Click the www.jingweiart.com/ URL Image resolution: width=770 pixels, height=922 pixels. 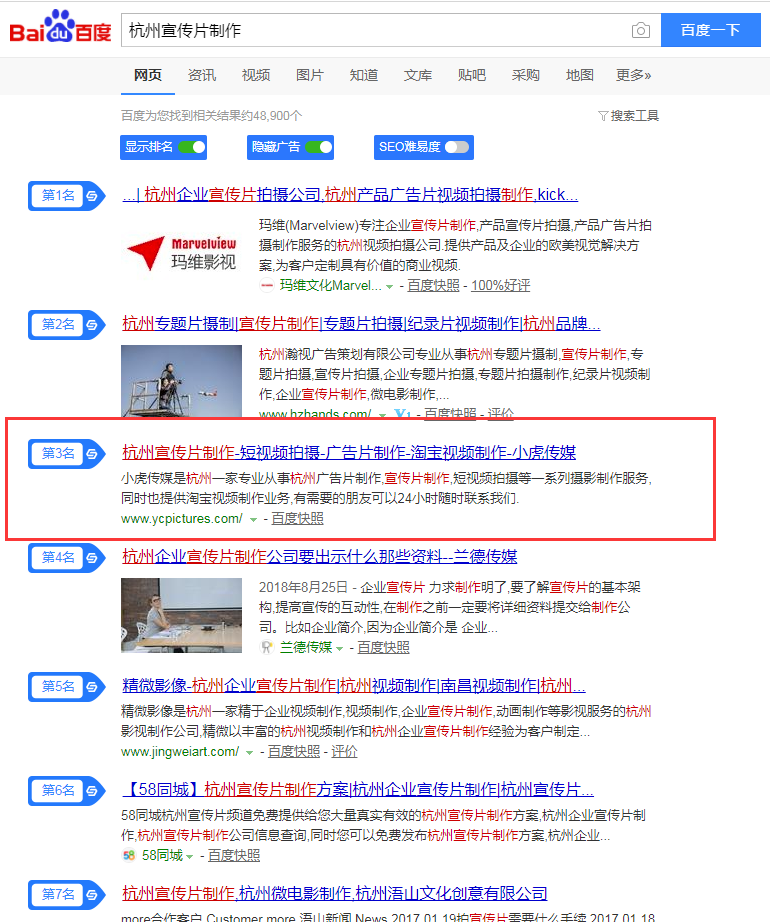(180, 751)
